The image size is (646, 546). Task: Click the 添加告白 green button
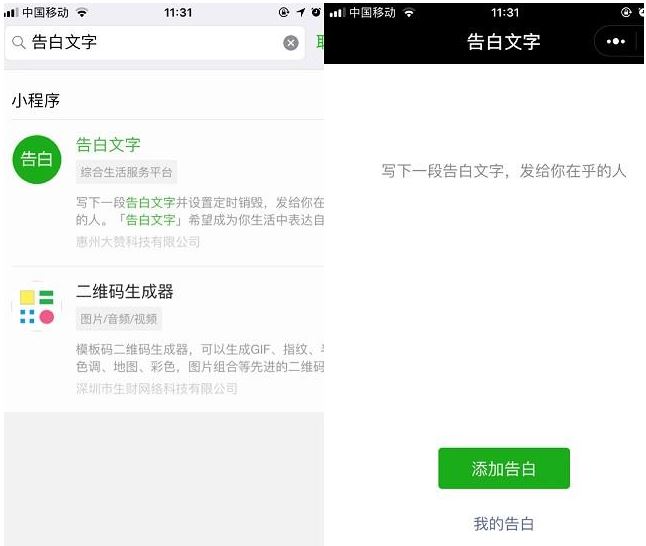(504, 469)
